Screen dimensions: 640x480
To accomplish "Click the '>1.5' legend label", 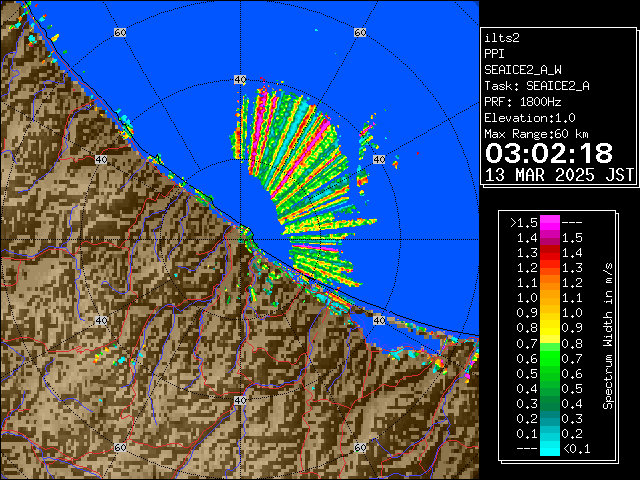I will coord(524,223).
